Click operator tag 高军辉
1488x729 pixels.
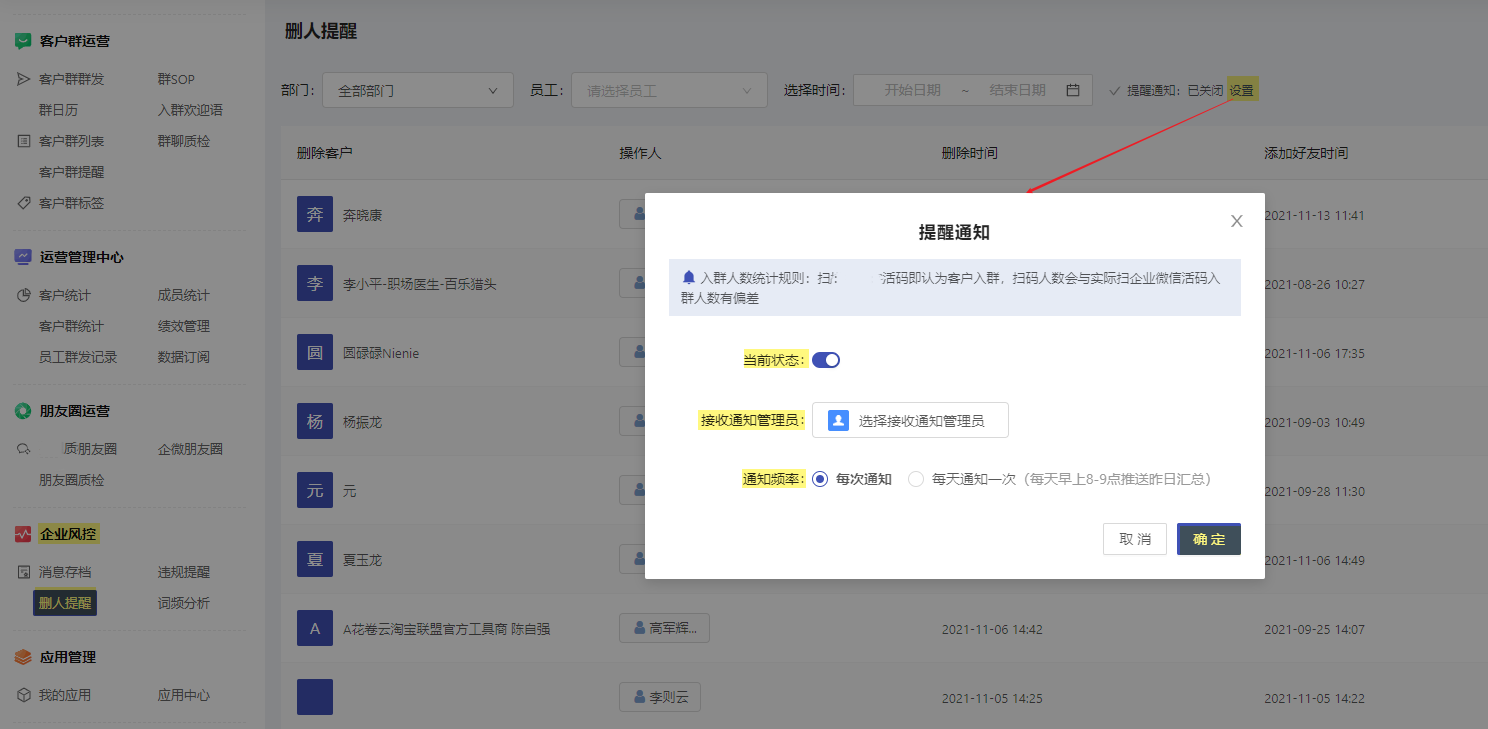[664, 628]
